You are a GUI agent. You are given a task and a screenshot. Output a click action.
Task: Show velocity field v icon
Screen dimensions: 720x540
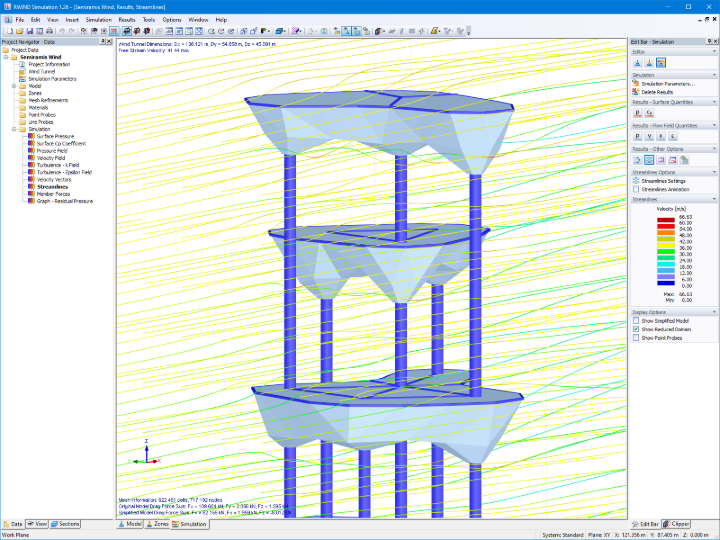coord(649,136)
